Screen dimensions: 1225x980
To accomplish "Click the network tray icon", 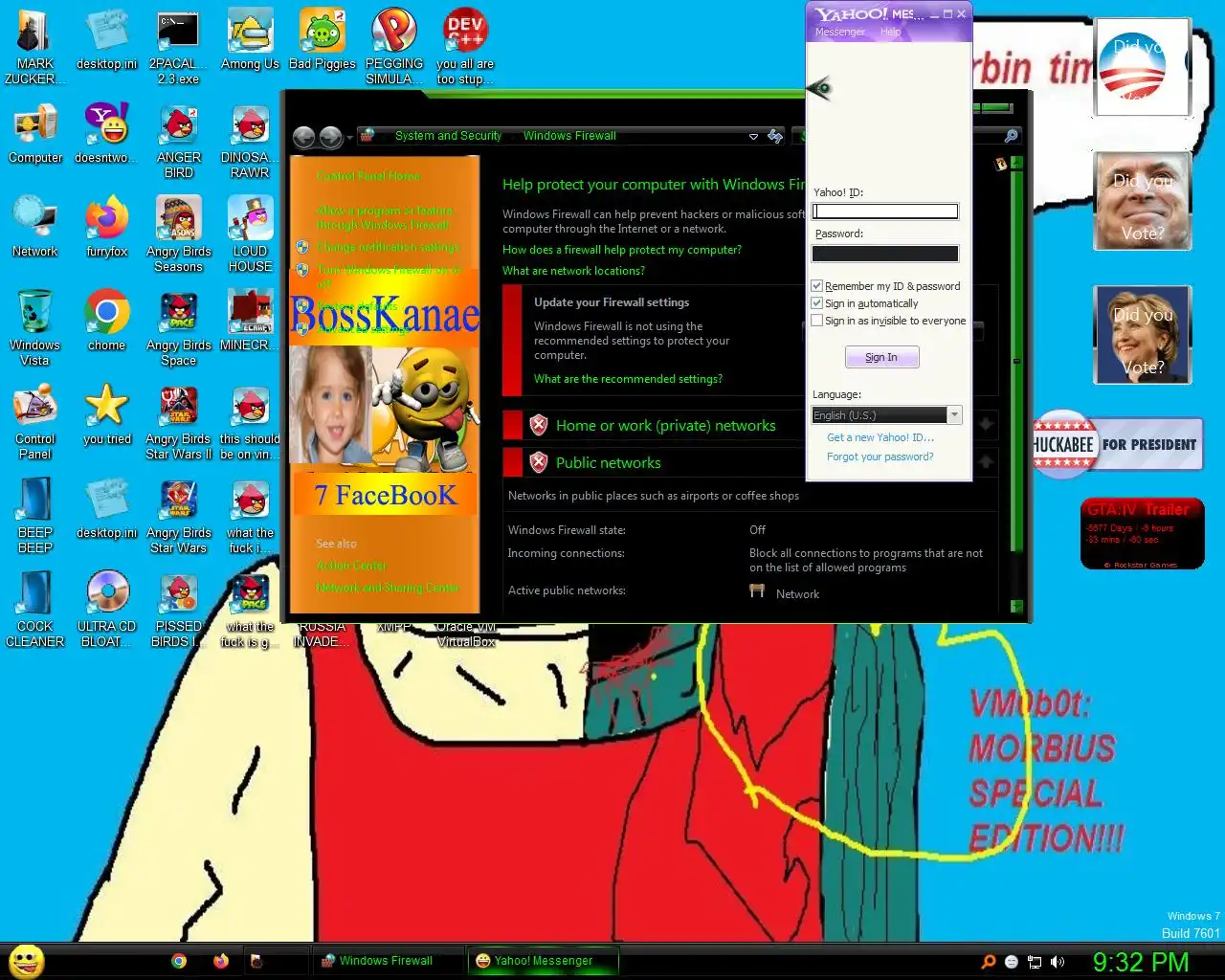I will coord(1035,962).
